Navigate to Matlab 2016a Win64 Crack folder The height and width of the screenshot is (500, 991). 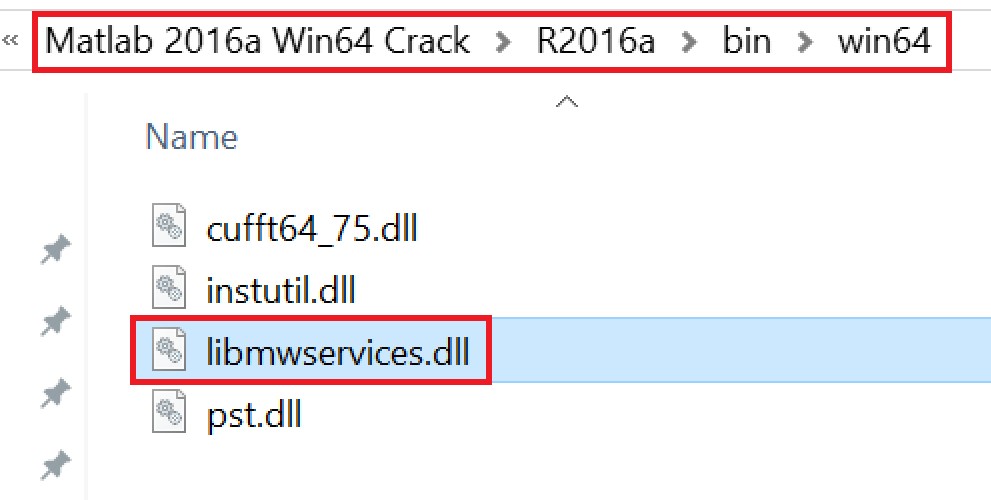(258, 41)
